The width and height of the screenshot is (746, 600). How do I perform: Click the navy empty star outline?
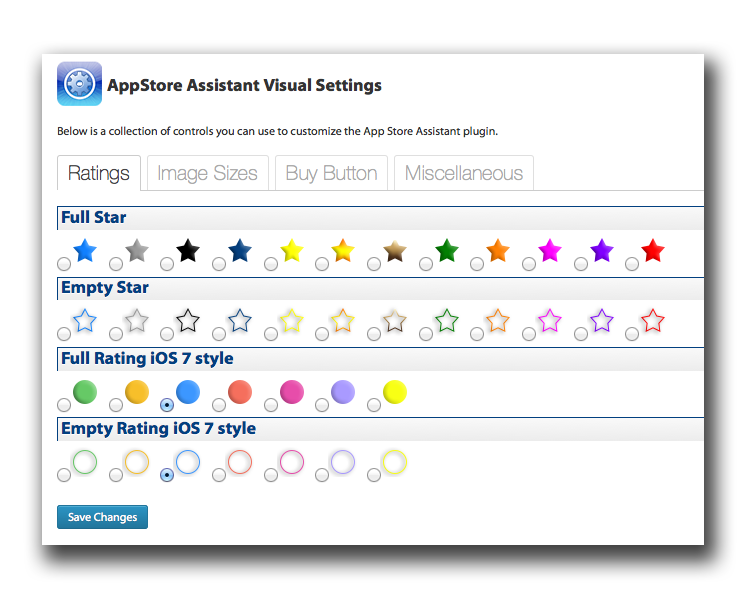click(x=240, y=321)
